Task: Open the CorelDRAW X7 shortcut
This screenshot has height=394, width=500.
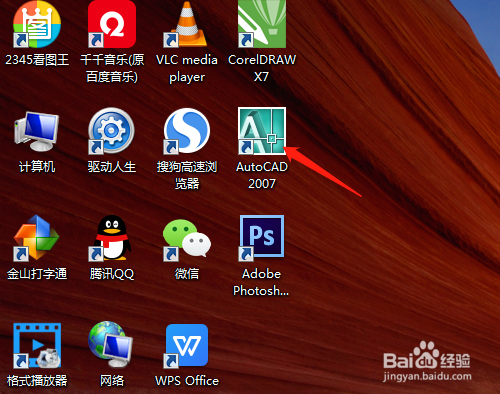Action: coord(262,24)
